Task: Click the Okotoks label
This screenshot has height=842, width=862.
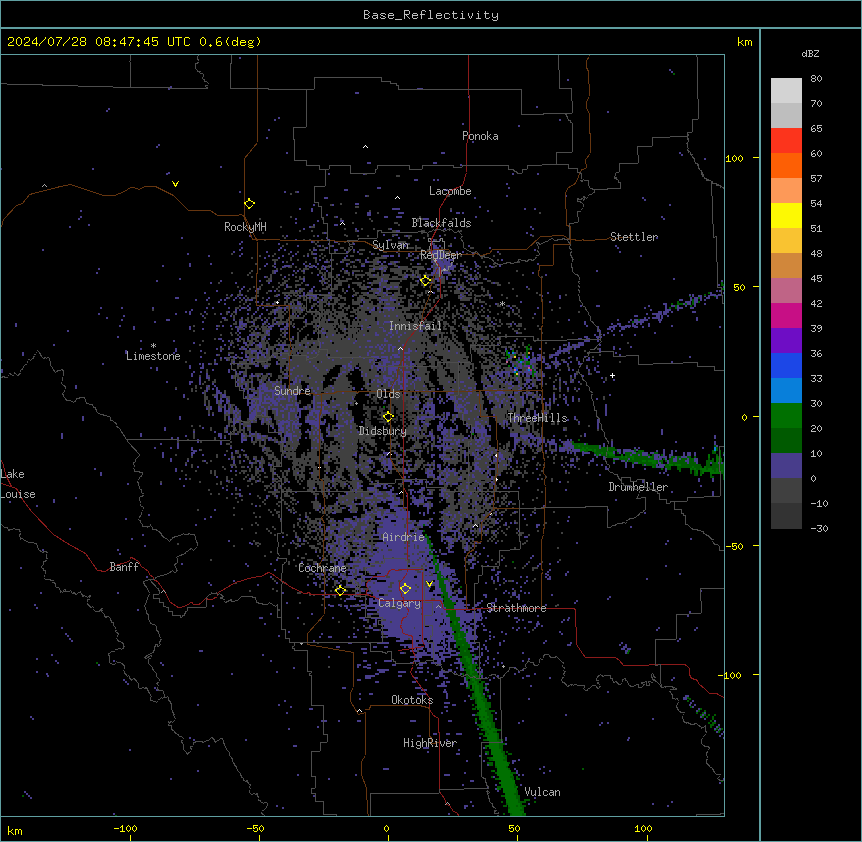Action: 412,700
